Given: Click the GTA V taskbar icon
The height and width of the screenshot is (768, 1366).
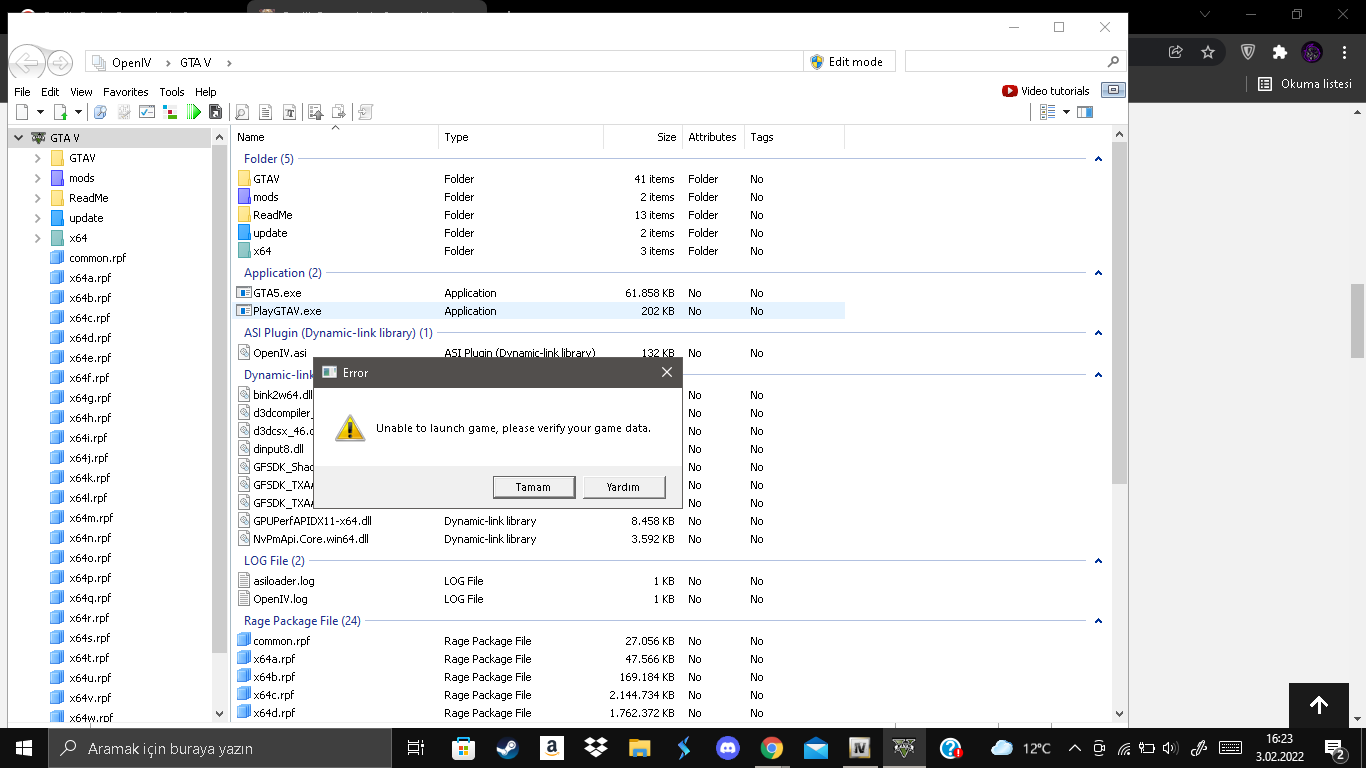Looking at the screenshot, I should click(x=905, y=748).
